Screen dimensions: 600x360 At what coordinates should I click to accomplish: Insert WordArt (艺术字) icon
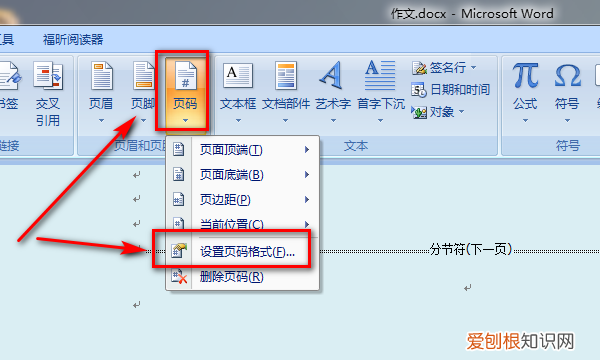[x=332, y=75]
